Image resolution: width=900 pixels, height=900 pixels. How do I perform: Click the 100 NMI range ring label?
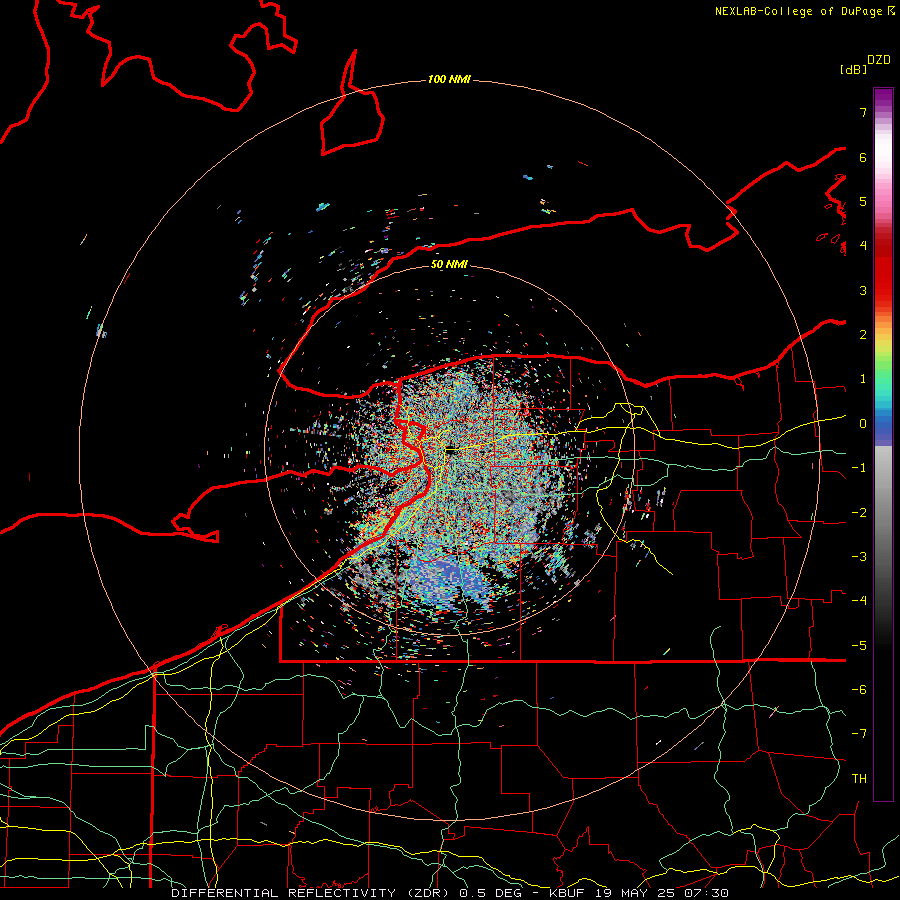[x=449, y=79]
